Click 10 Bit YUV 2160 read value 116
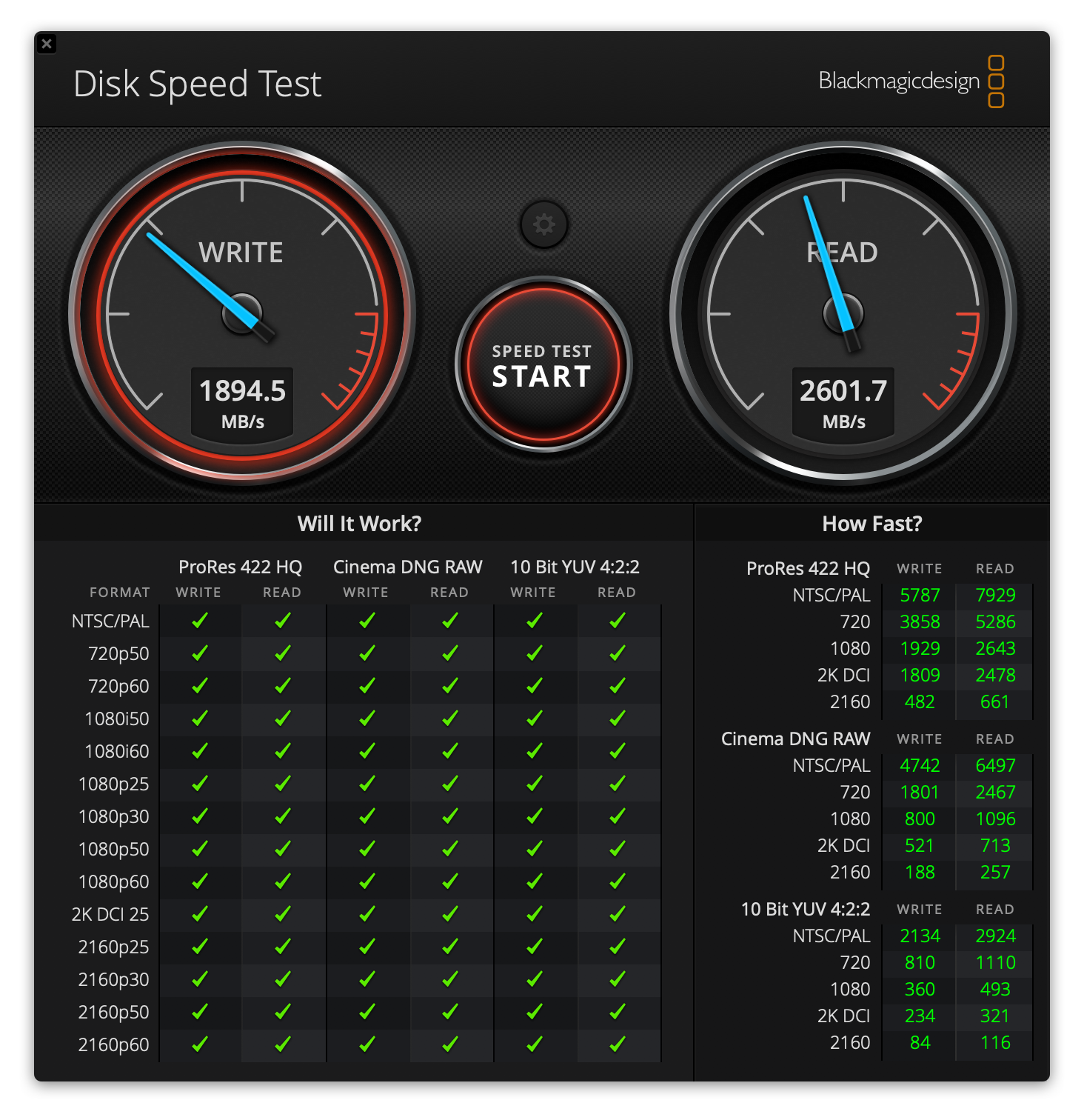1084x1120 pixels. pyautogui.click(x=995, y=1042)
